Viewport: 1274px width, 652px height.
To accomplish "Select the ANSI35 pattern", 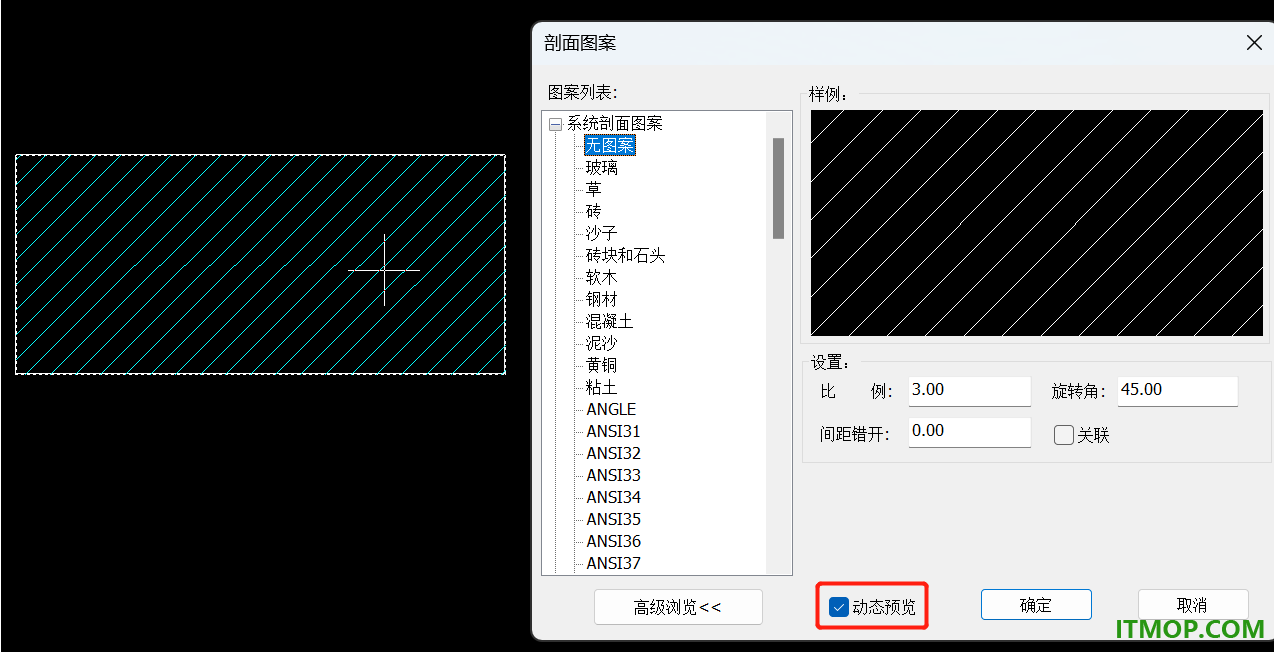I will tap(614, 519).
